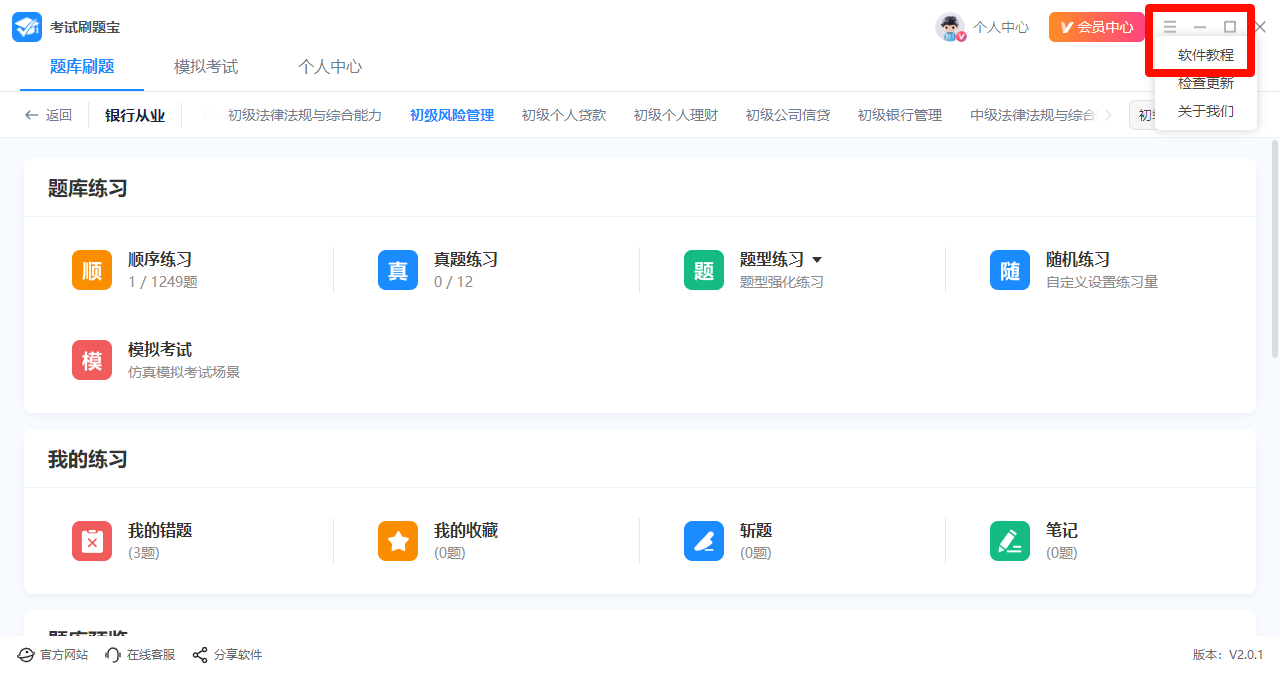Select the 初级风险管理 subject tab
This screenshot has height=674, width=1280.
[x=452, y=115]
